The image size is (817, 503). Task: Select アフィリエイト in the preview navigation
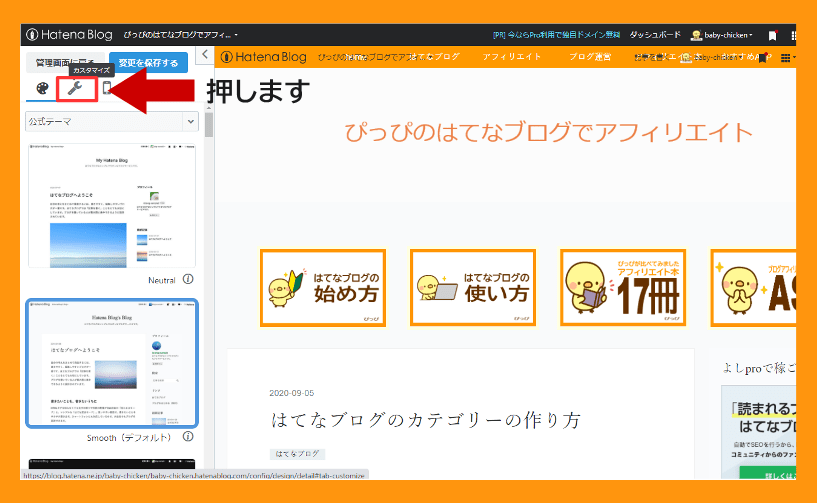tap(512, 57)
